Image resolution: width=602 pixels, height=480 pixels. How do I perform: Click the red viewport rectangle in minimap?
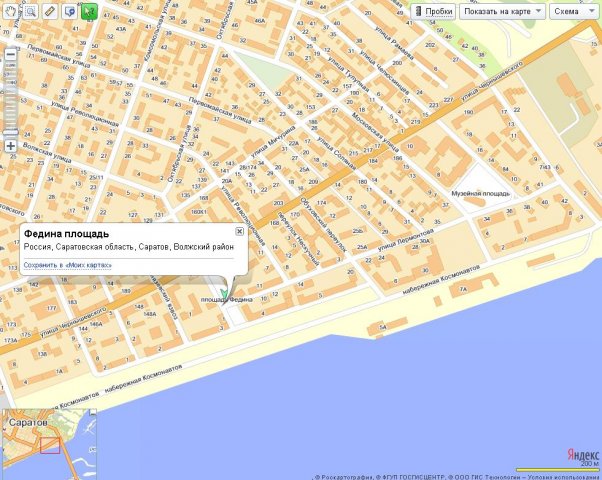pyautogui.click(x=50, y=444)
